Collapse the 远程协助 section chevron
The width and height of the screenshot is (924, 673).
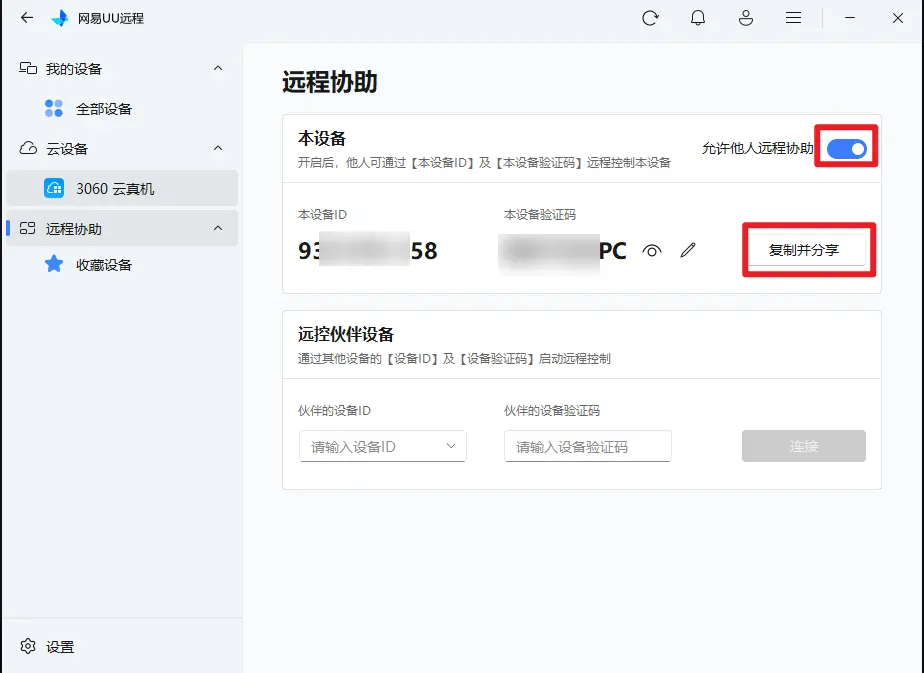pos(218,229)
